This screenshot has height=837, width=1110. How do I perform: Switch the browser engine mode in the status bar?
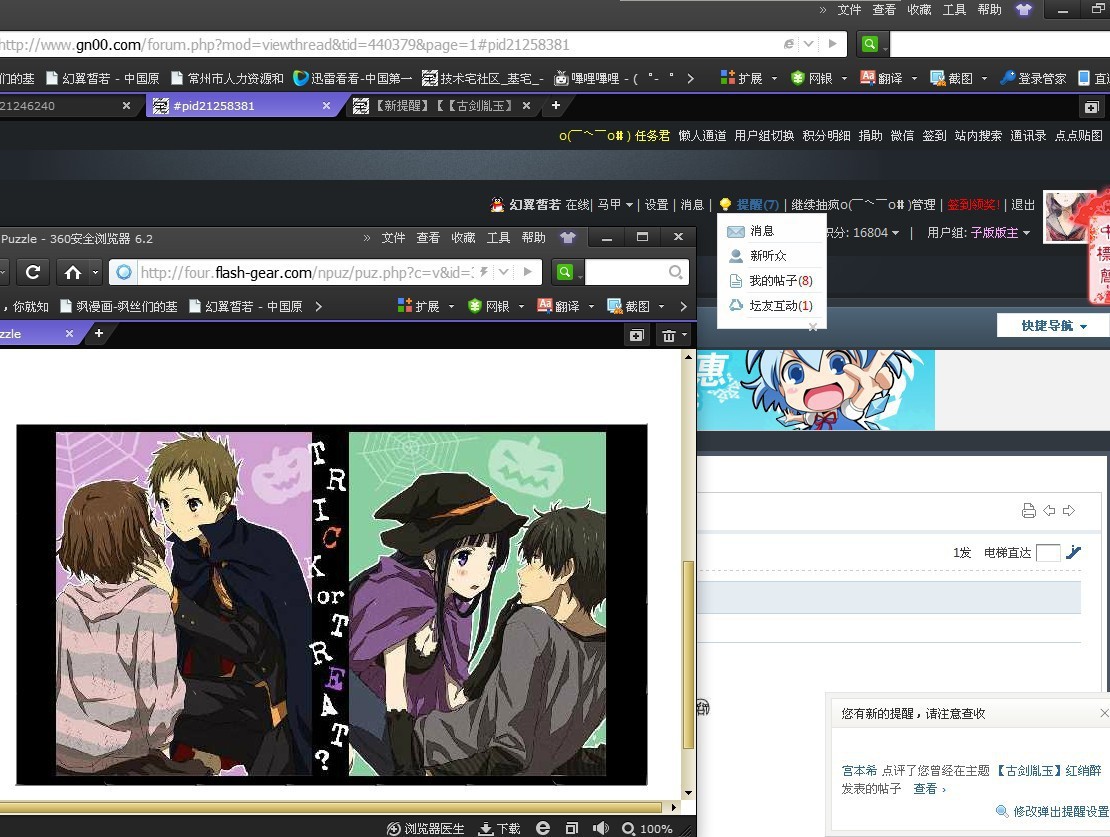click(543, 828)
